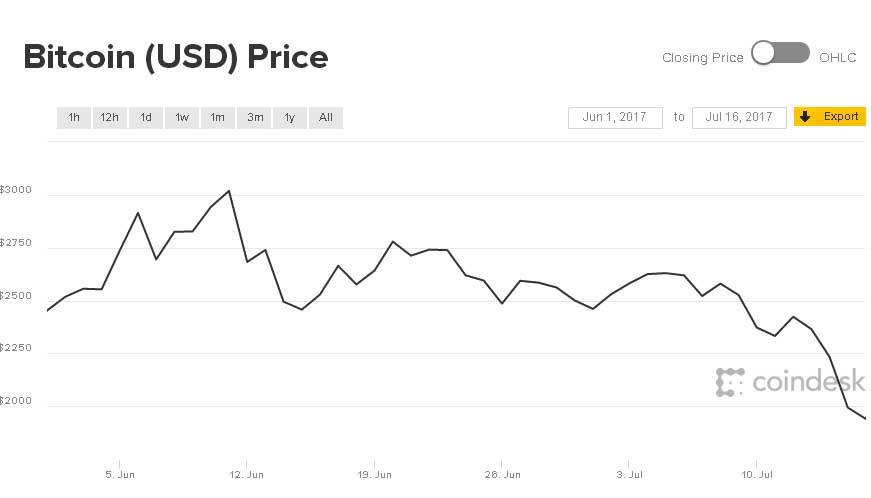Screen dimensions: 871x498
Task: Set chart range to 1m
Action: pyautogui.click(x=217, y=118)
